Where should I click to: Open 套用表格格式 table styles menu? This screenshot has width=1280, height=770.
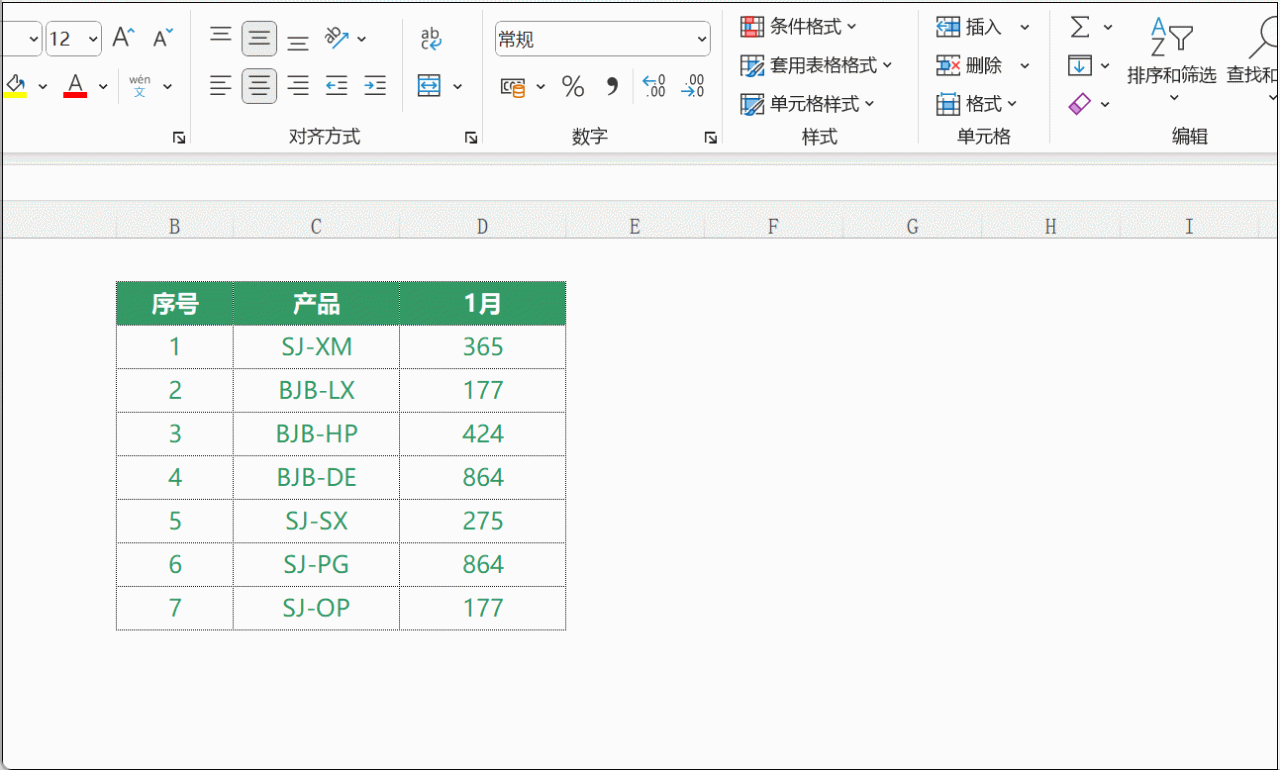click(816, 65)
